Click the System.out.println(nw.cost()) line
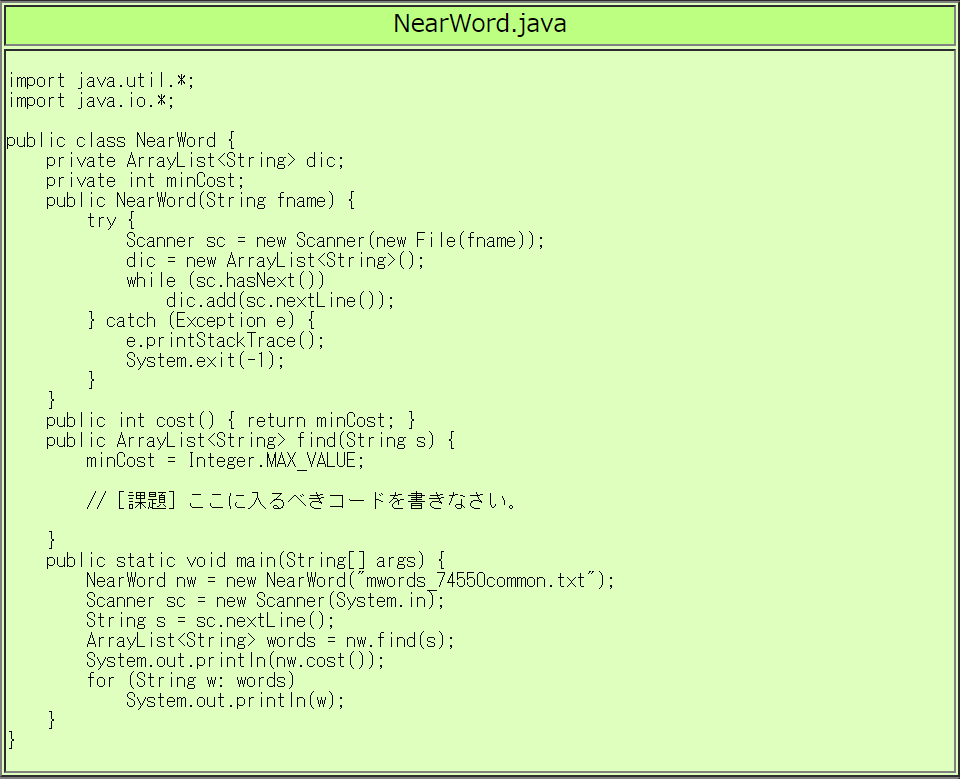 point(235,661)
